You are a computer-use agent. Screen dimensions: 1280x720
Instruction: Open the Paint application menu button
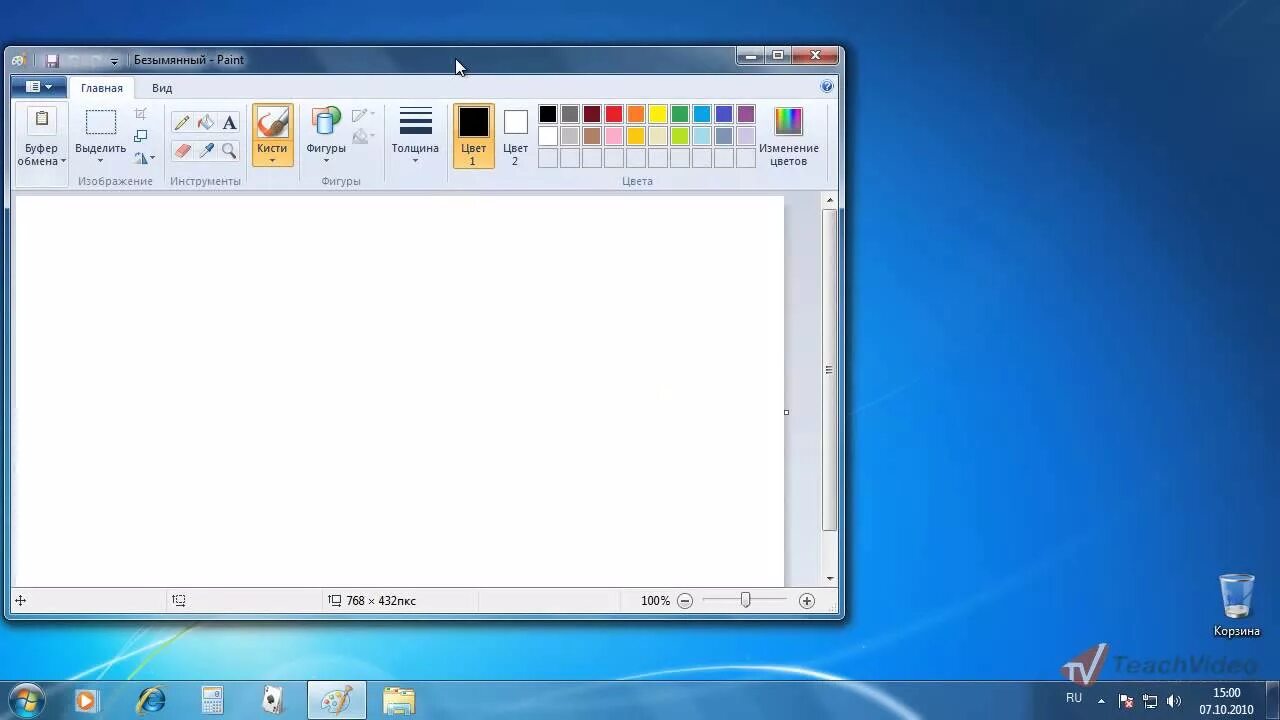(x=39, y=87)
